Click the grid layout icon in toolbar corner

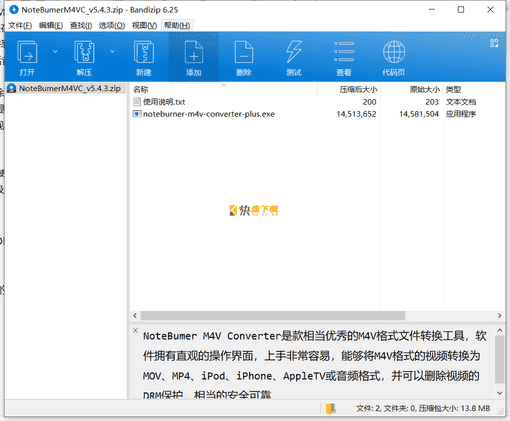click(x=494, y=43)
